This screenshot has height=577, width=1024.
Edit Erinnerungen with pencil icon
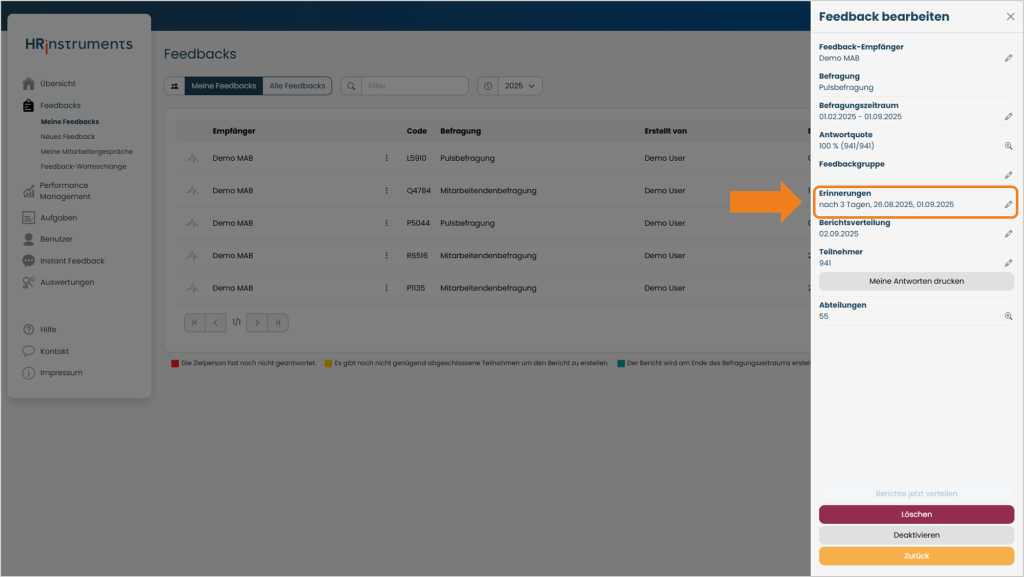click(x=1008, y=205)
